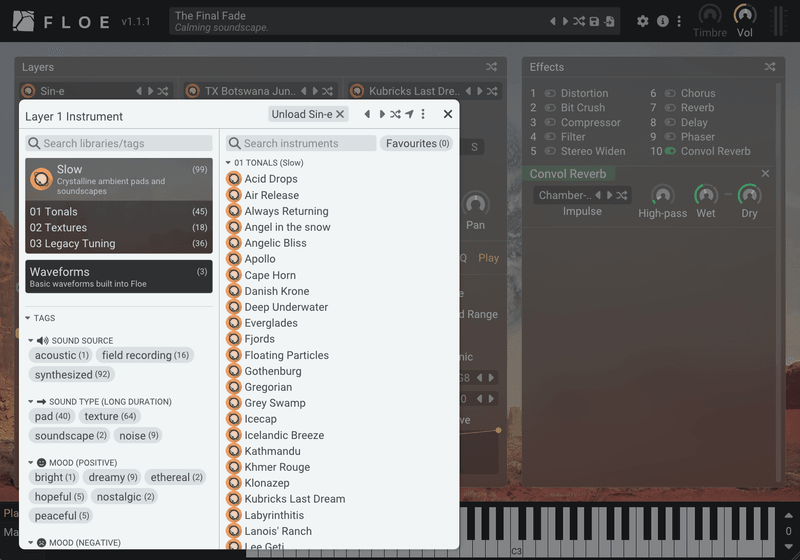This screenshot has width=800, height=560.
Task: Click the Unload Sin-e button
Action: click(307, 114)
